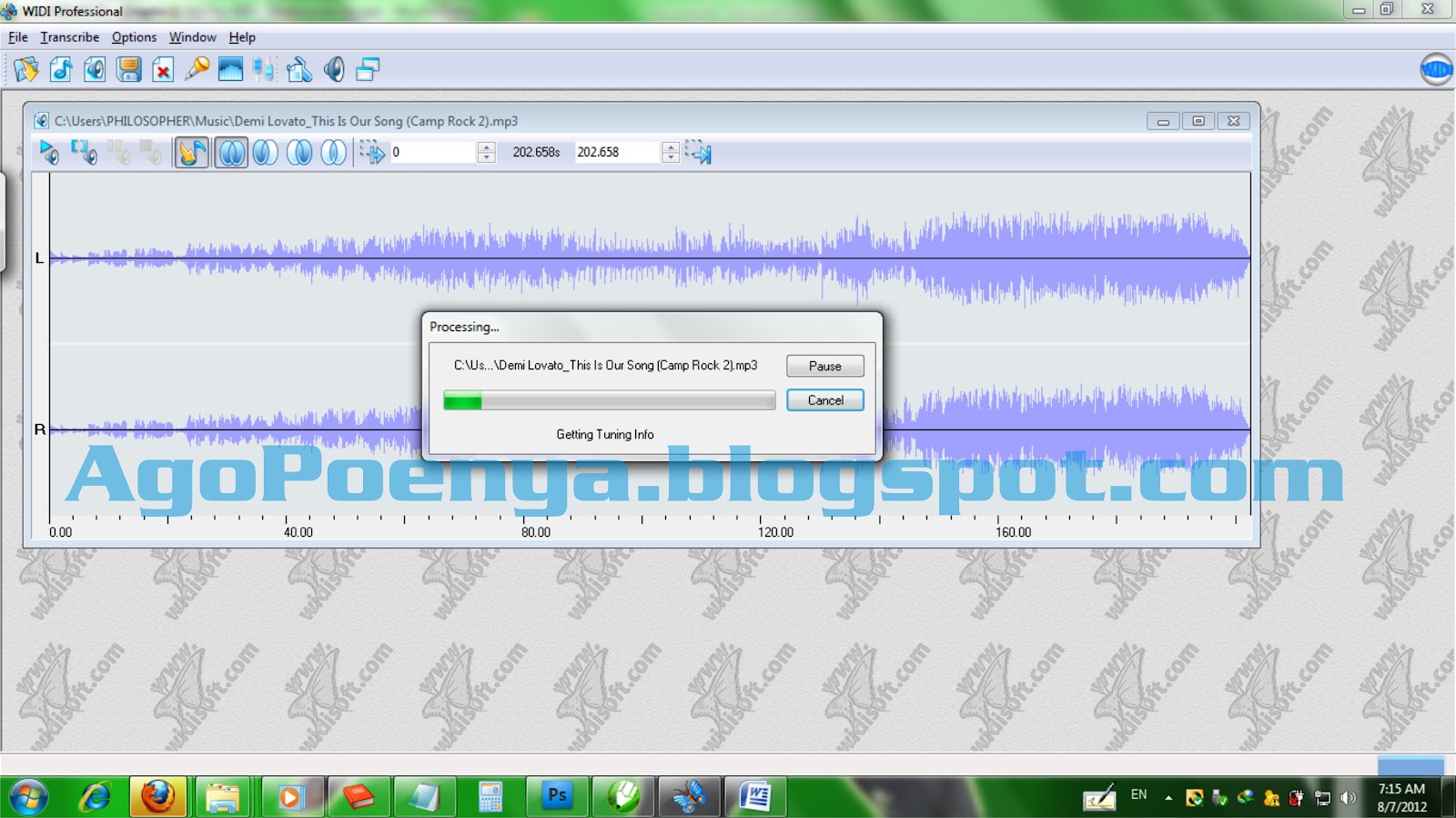Click the set selection end arrow icon
1456x818 pixels.
tap(698, 152)
